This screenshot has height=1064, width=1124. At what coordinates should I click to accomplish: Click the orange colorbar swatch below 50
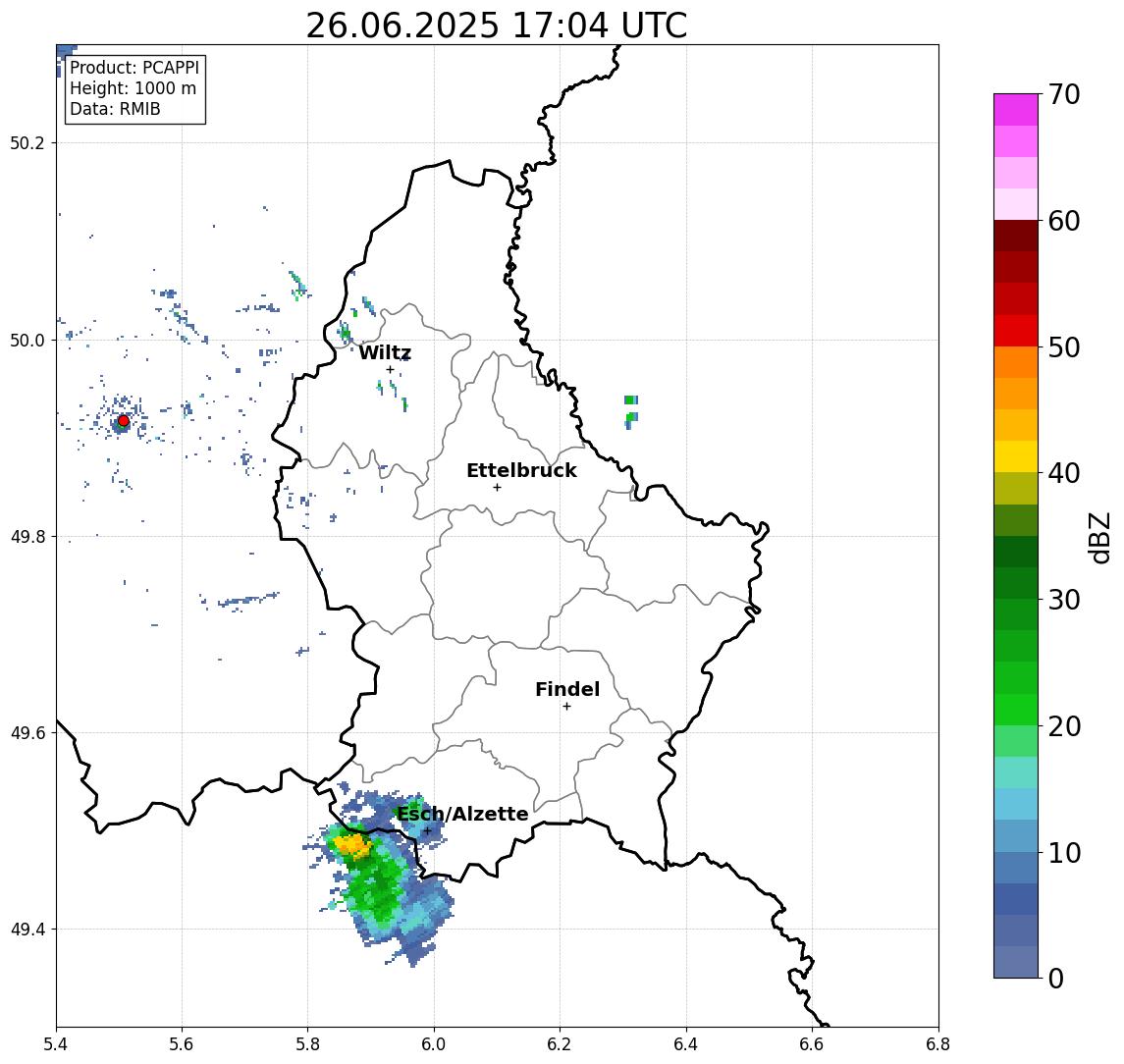click(x=1016, y=362)
